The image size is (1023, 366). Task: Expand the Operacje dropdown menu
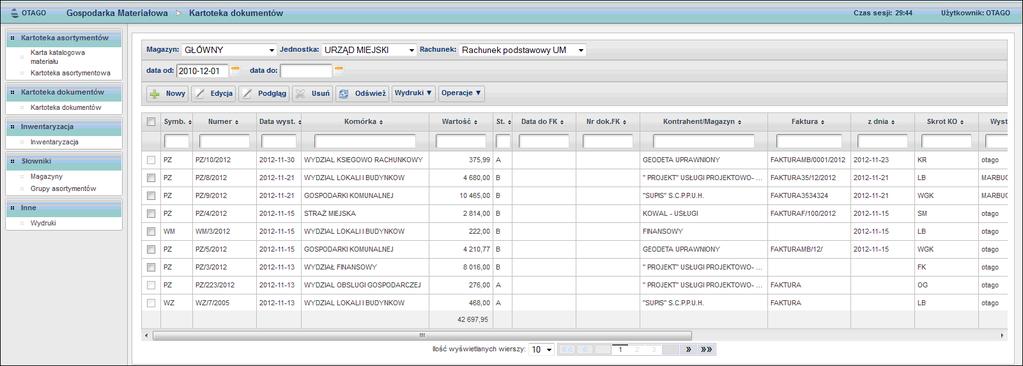[x=461, y=93]
